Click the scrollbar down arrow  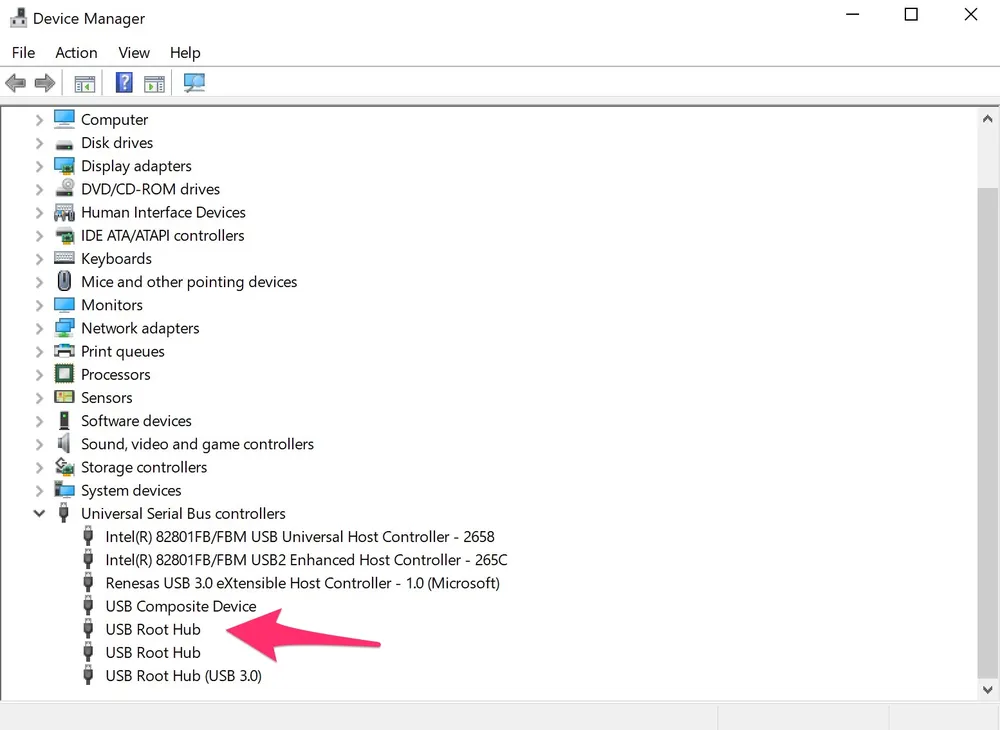point(988,689)
